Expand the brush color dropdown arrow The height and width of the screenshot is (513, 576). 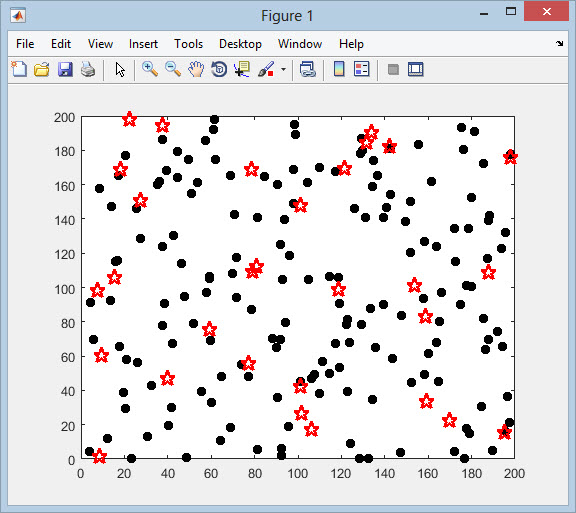[x=283, y=69]
